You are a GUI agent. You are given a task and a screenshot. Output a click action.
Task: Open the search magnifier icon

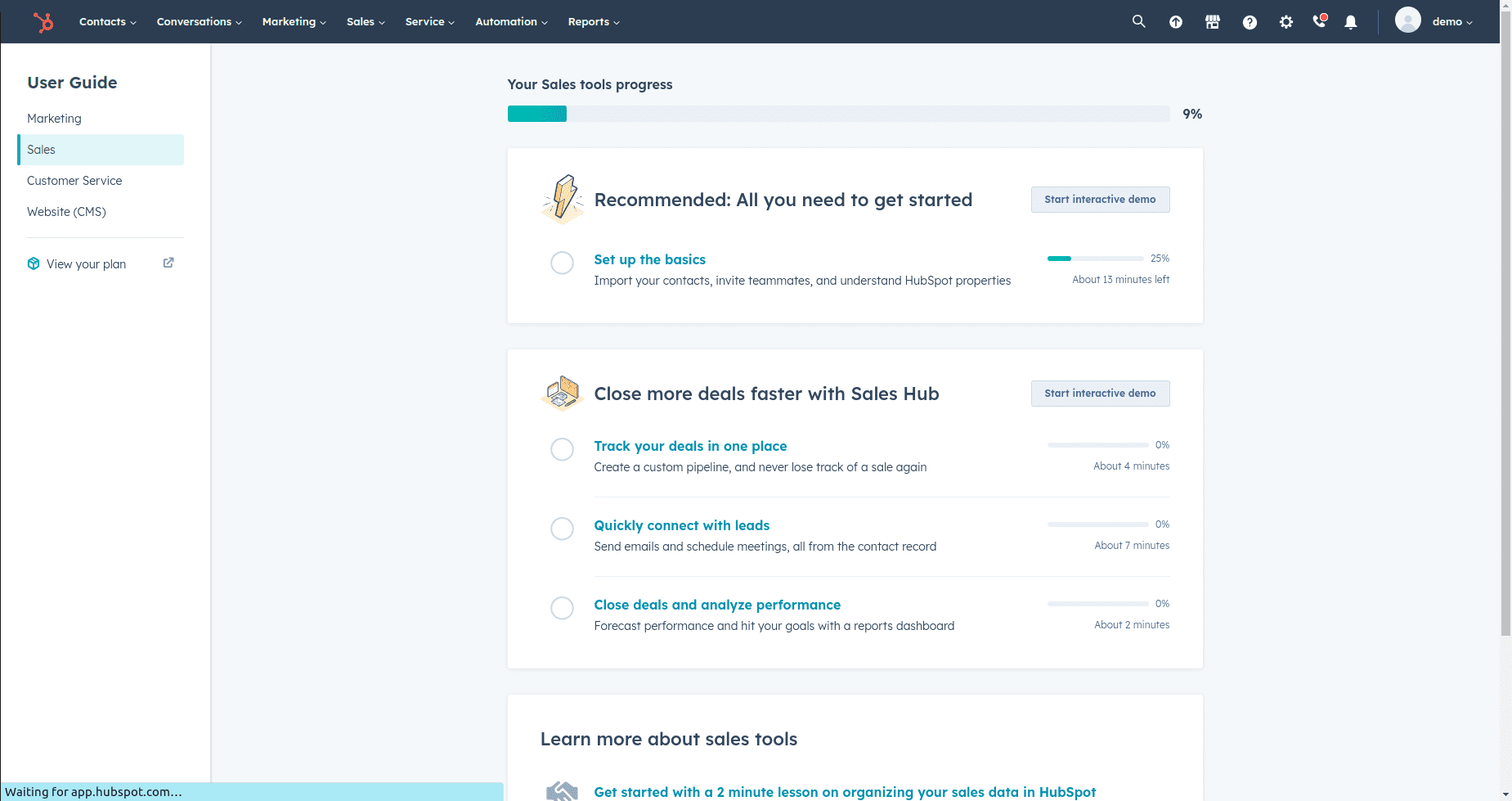coord(1138,21)
